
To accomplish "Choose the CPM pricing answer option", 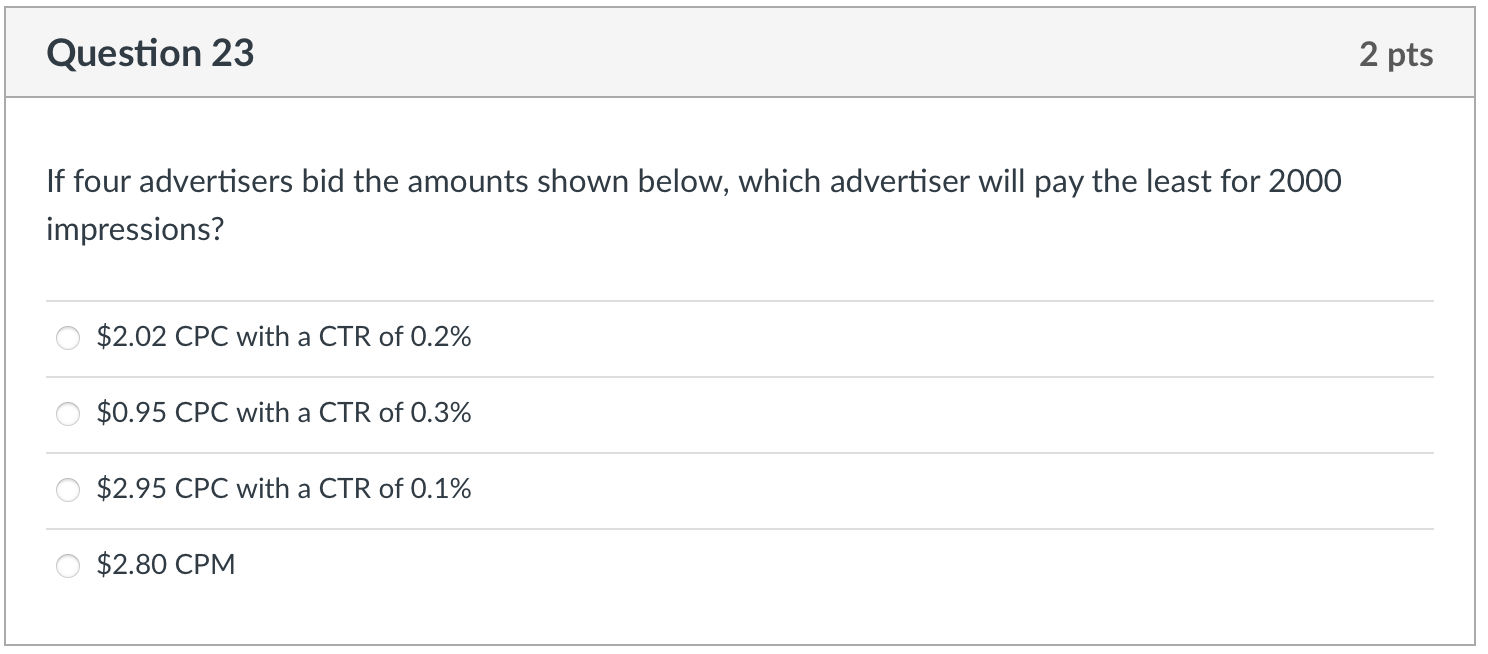I will pyautogui.click(x=165, y=565).
